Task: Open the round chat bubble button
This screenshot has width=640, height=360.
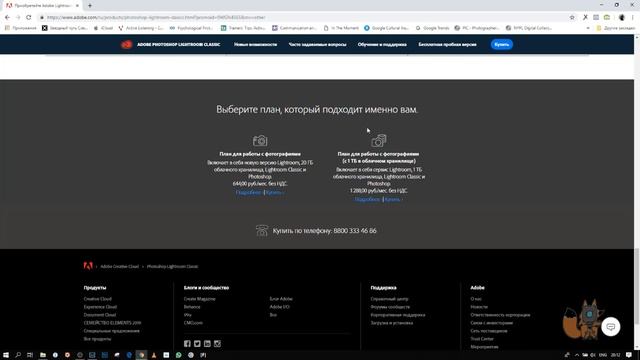Action: [x=611, y=327]
